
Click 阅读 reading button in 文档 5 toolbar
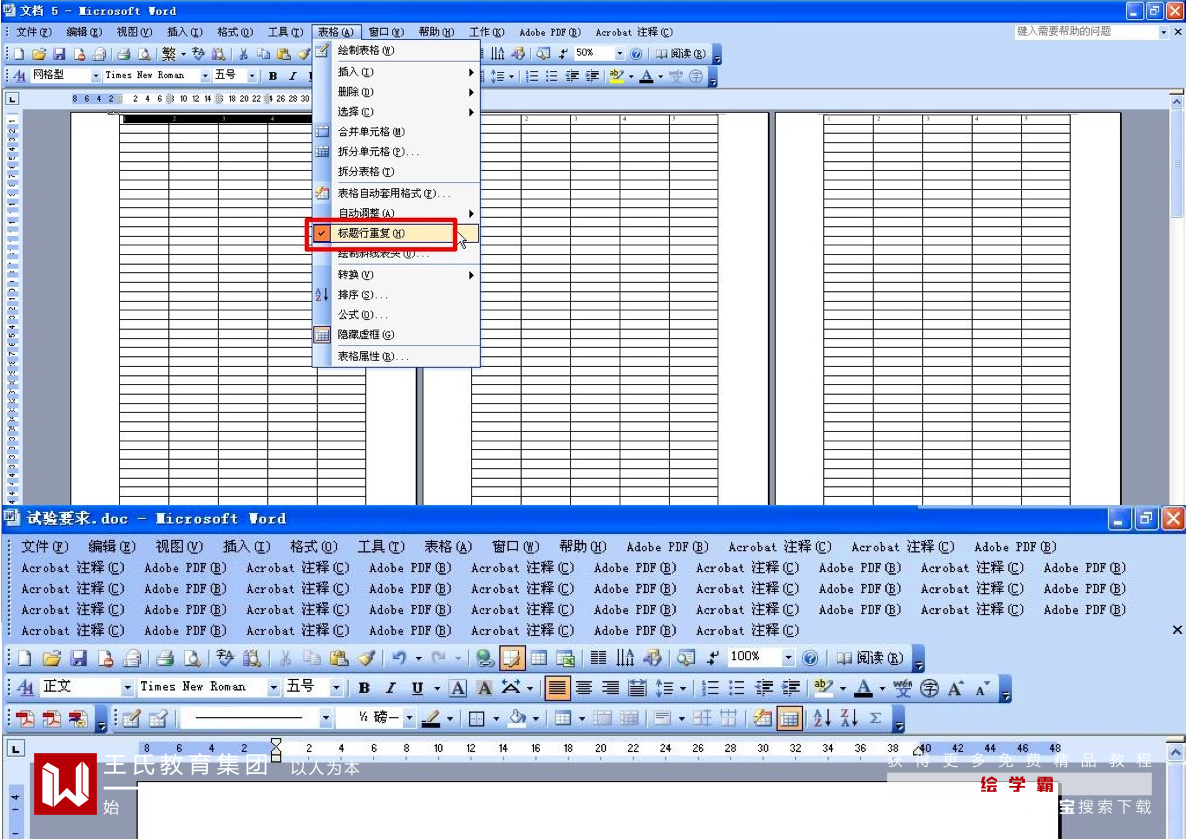click(x=680, y=54)
